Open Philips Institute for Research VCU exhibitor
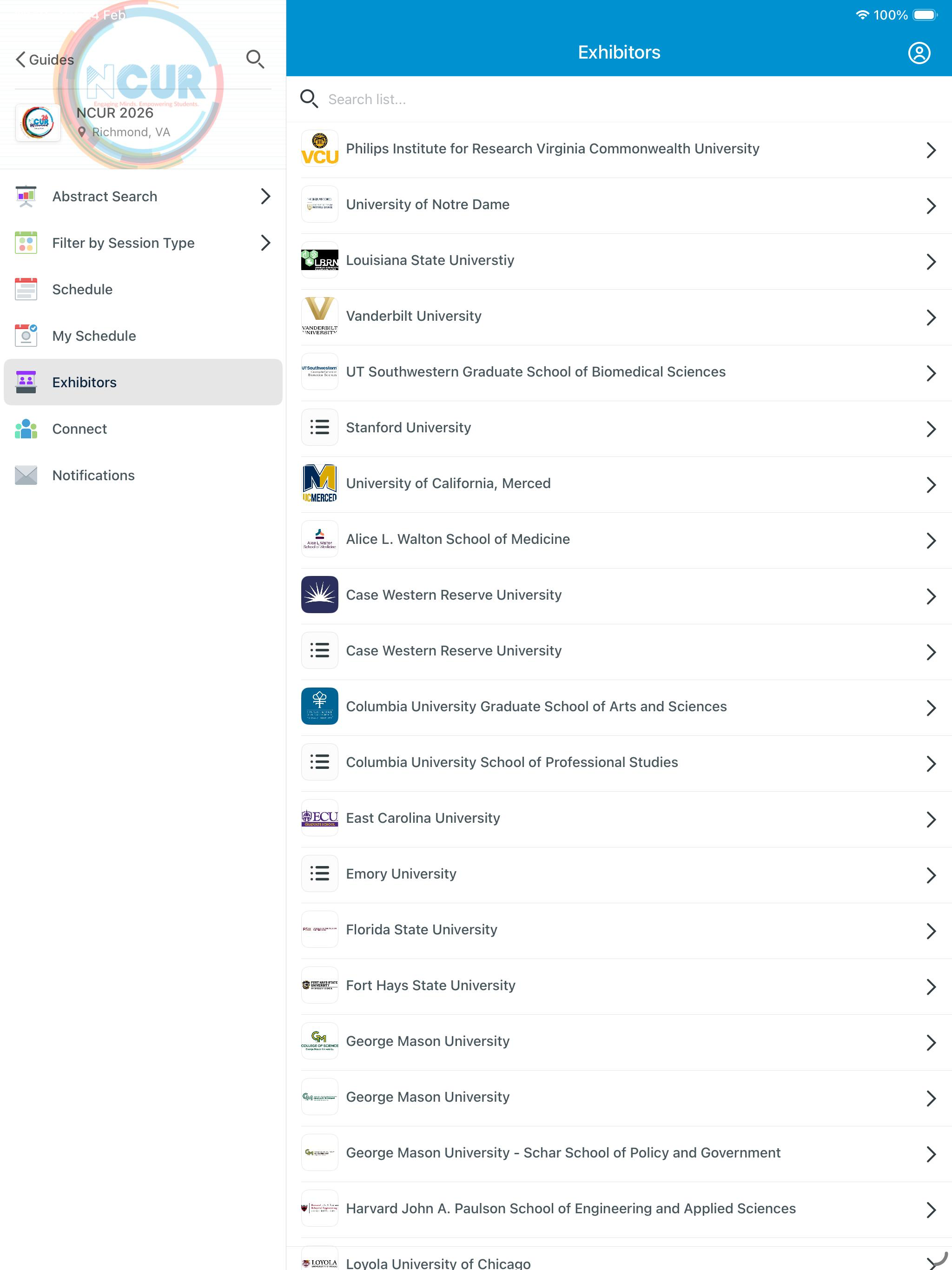 pyautogui.click(x=619, y=149)
